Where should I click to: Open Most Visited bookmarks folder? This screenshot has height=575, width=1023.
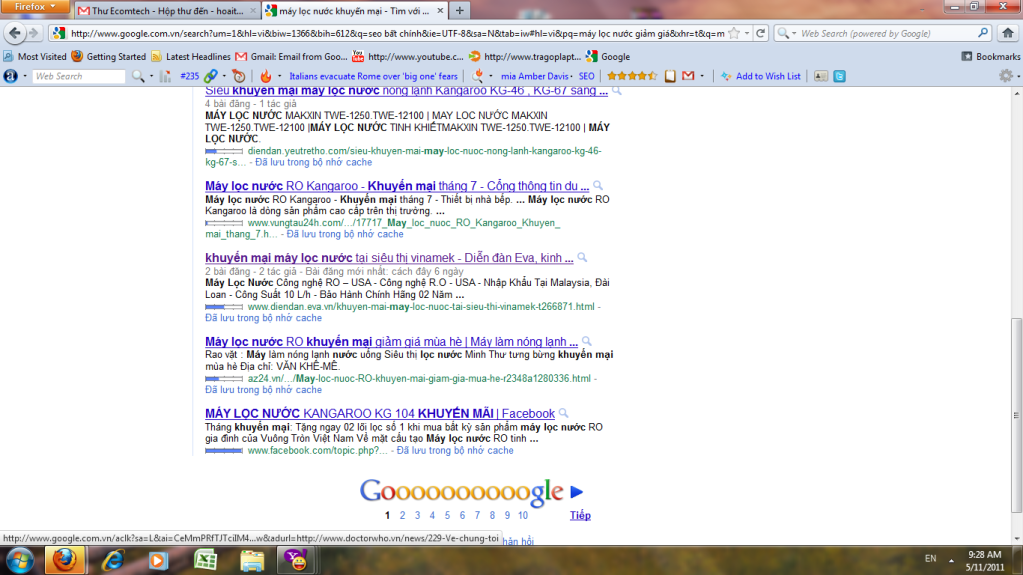pyautogui.click(x=35, y=57)
